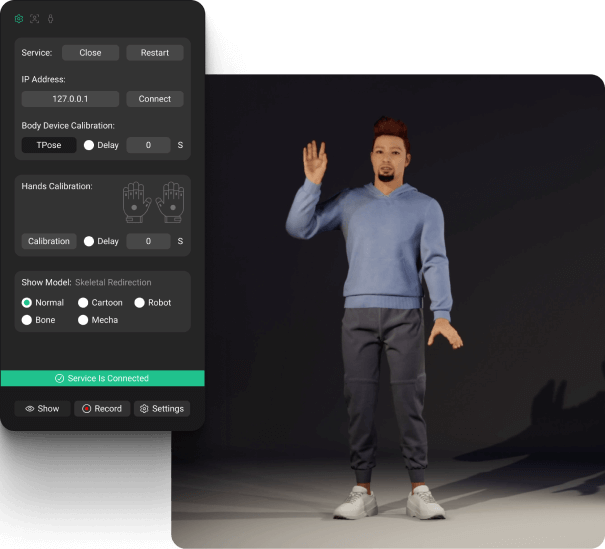Start Record button
This screenshot has height=549, width=605.
coord(102,409)
